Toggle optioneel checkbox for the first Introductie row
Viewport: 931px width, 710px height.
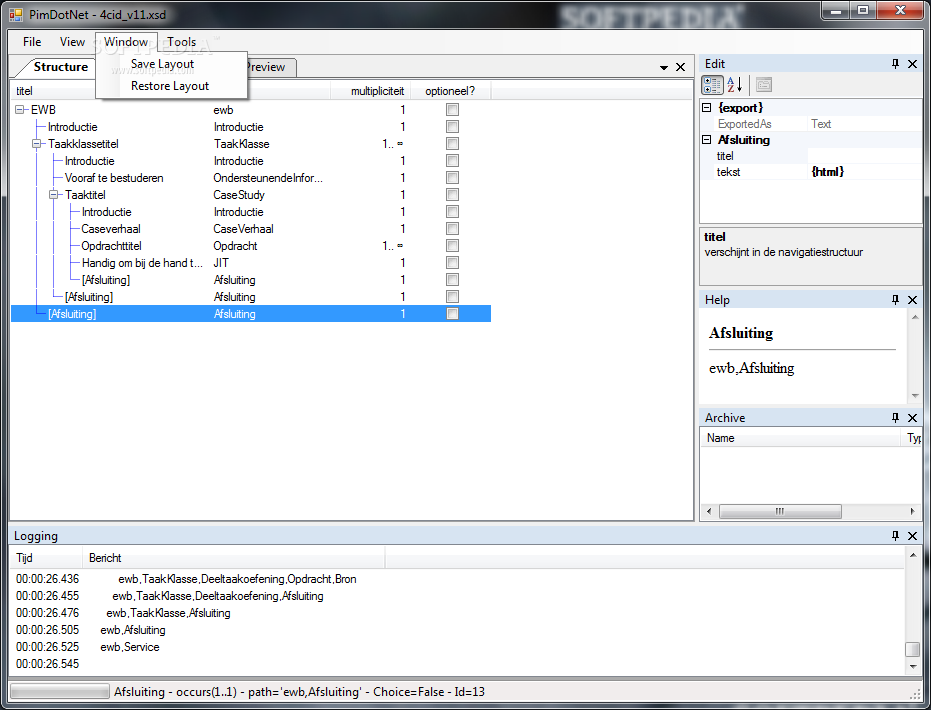[x=452, y=126]
